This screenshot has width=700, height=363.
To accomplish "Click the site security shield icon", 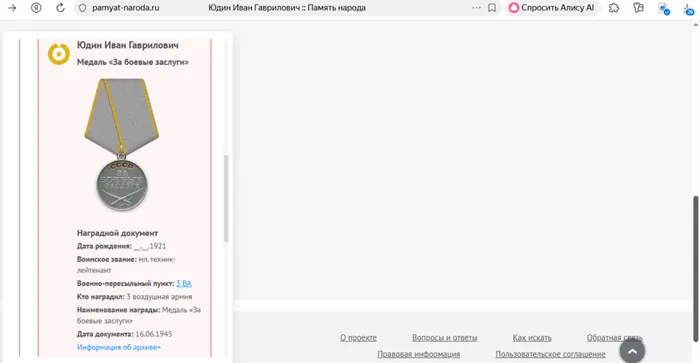I will coord(83,8).
